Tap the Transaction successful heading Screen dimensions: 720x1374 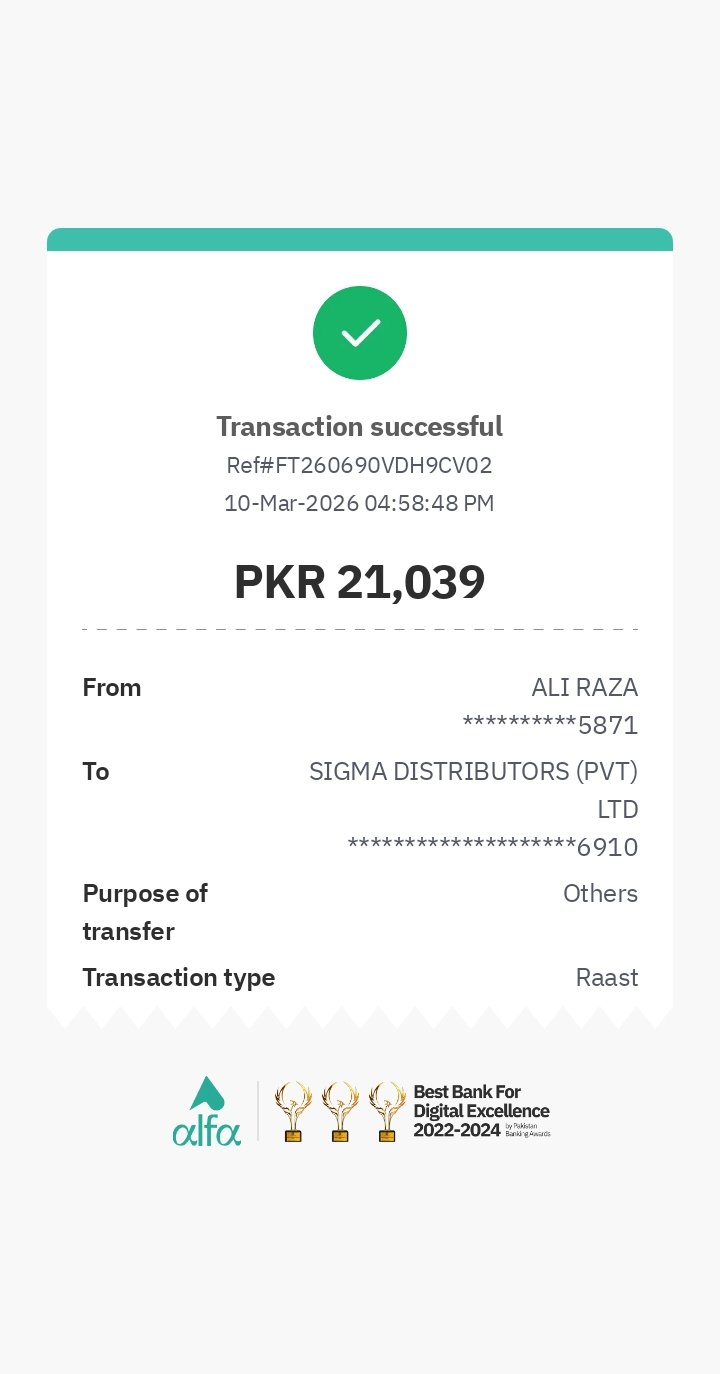point(360,427)
